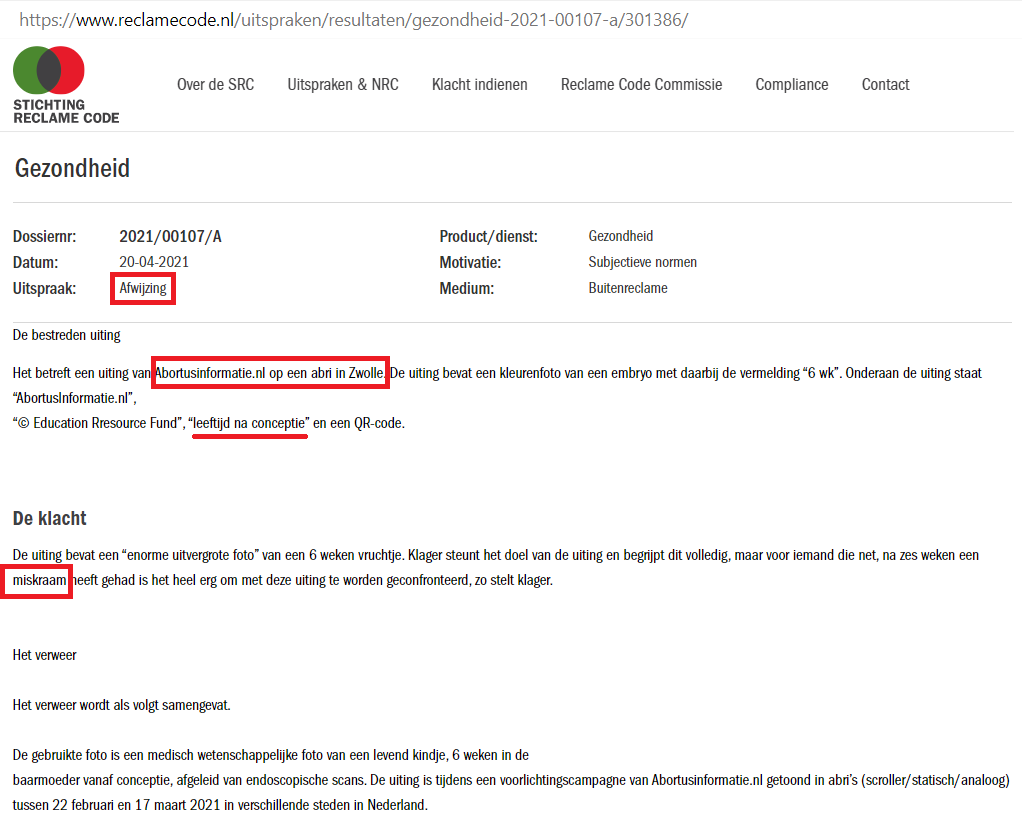Viewport: 1022px width, 817px height.
Task: Click the word miskraam in the complaint
Action: 40,580
